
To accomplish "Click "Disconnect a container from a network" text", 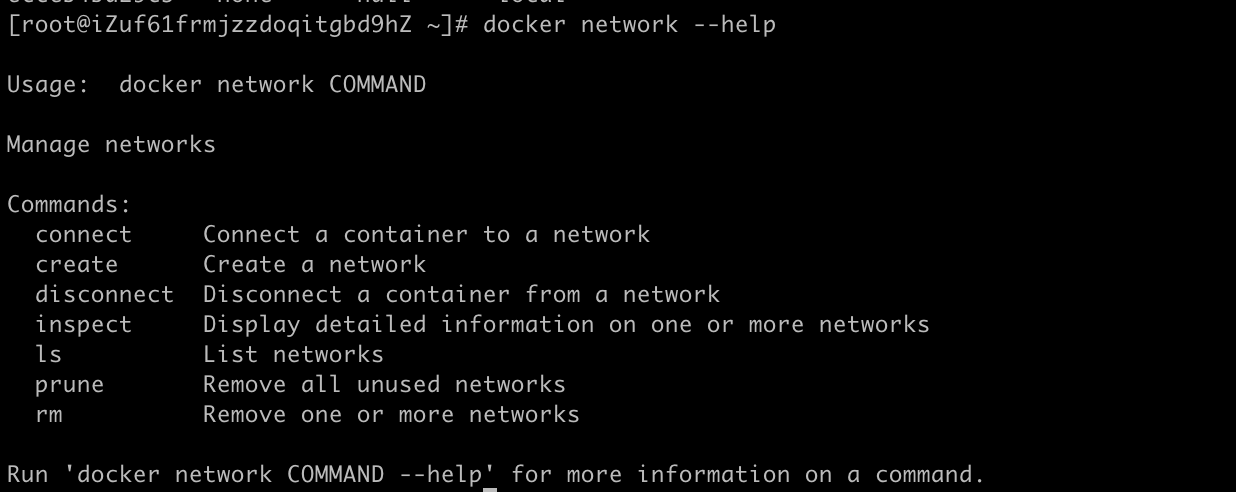I will (x=461, y=295).
